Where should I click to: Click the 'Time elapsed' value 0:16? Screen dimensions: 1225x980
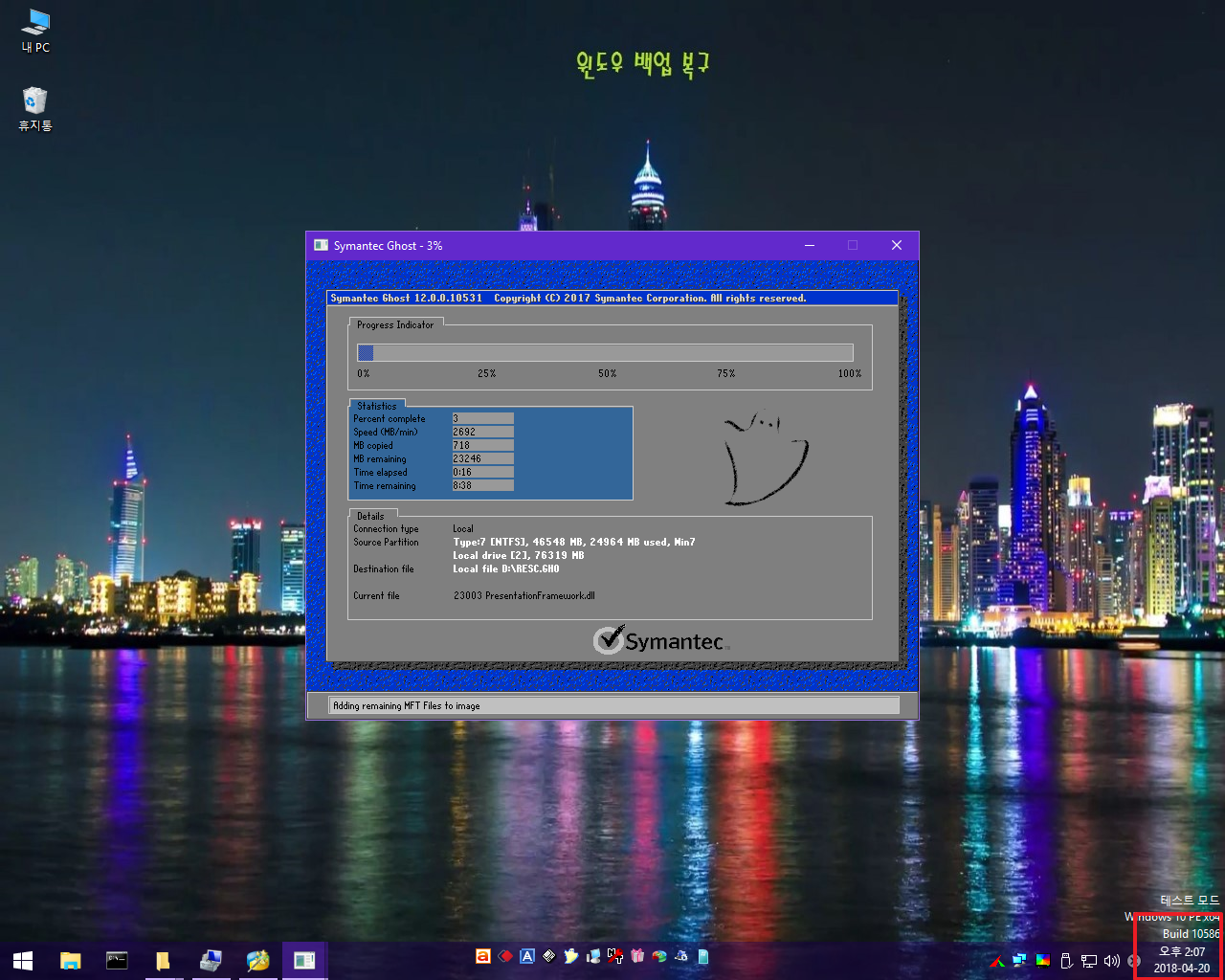coord(483,472)
